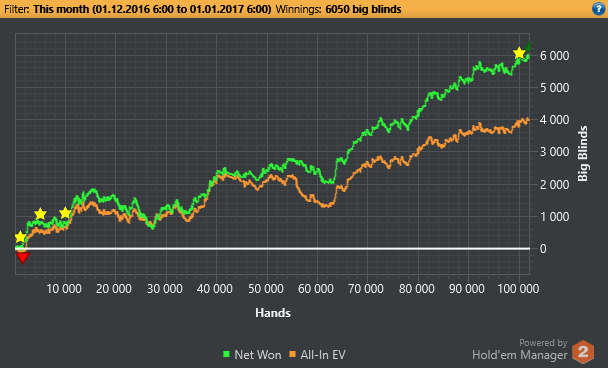Click the lowest yellow star near graph start

pyautogui.click(x=20, y=237)
